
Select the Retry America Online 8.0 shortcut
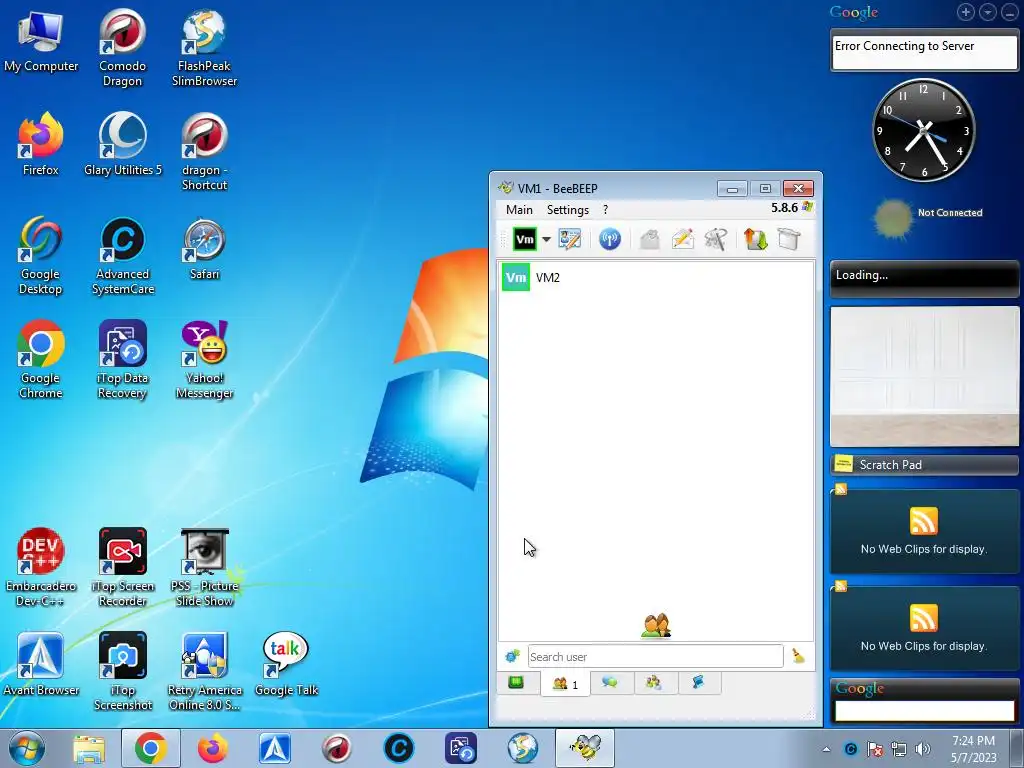(x=204, y=671)
